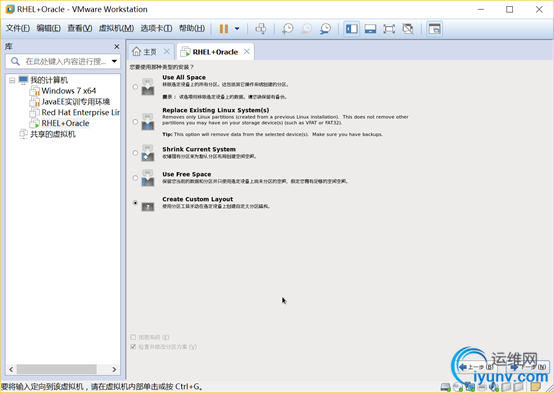Select 共享的虚拟机 in the library tree
Screen dimensions: 554x393
click(x=53, y=134)
